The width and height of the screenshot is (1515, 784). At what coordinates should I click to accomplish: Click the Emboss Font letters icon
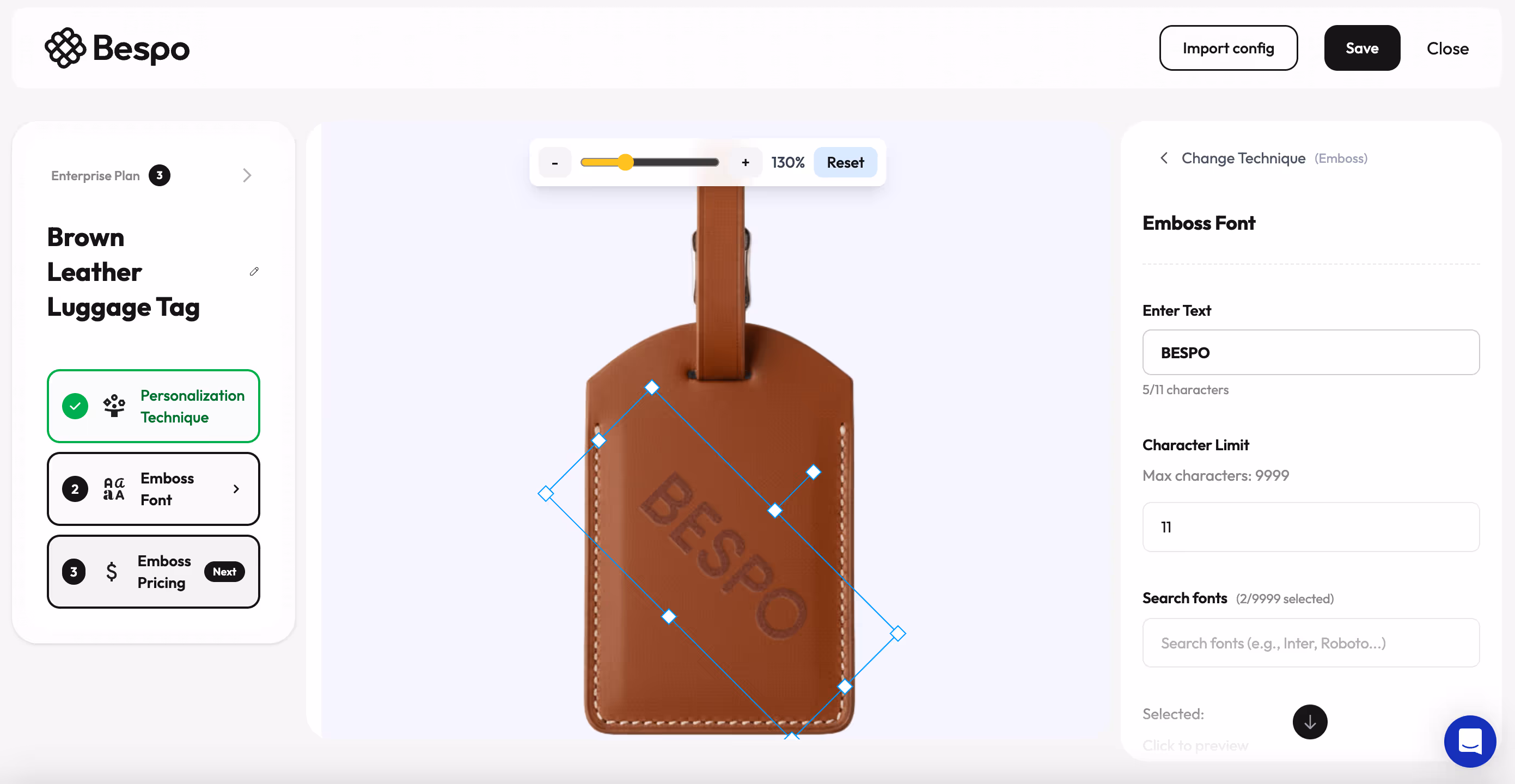tap(114, 489)
